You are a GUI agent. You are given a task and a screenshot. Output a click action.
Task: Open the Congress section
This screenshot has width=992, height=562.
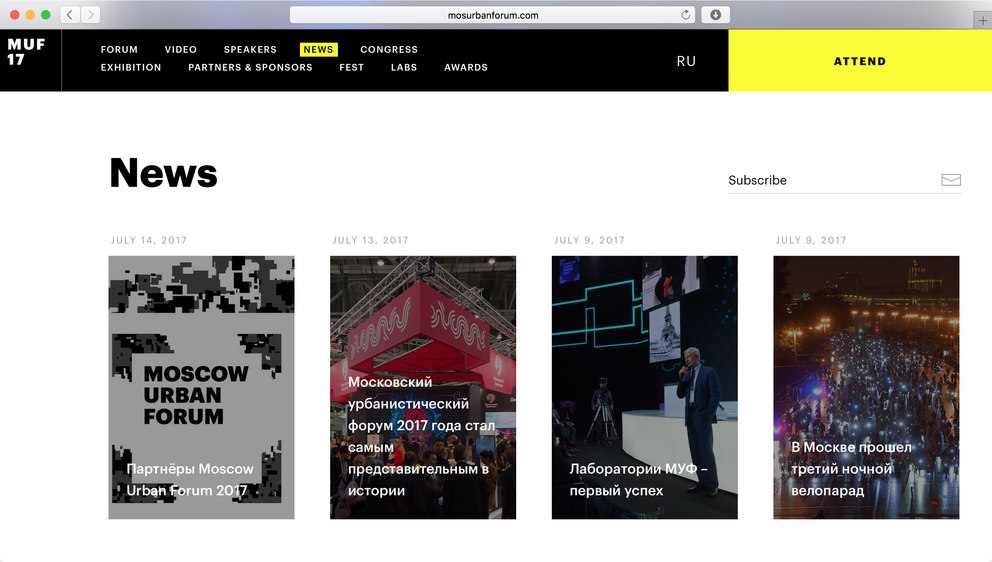[x=389, y=49]
